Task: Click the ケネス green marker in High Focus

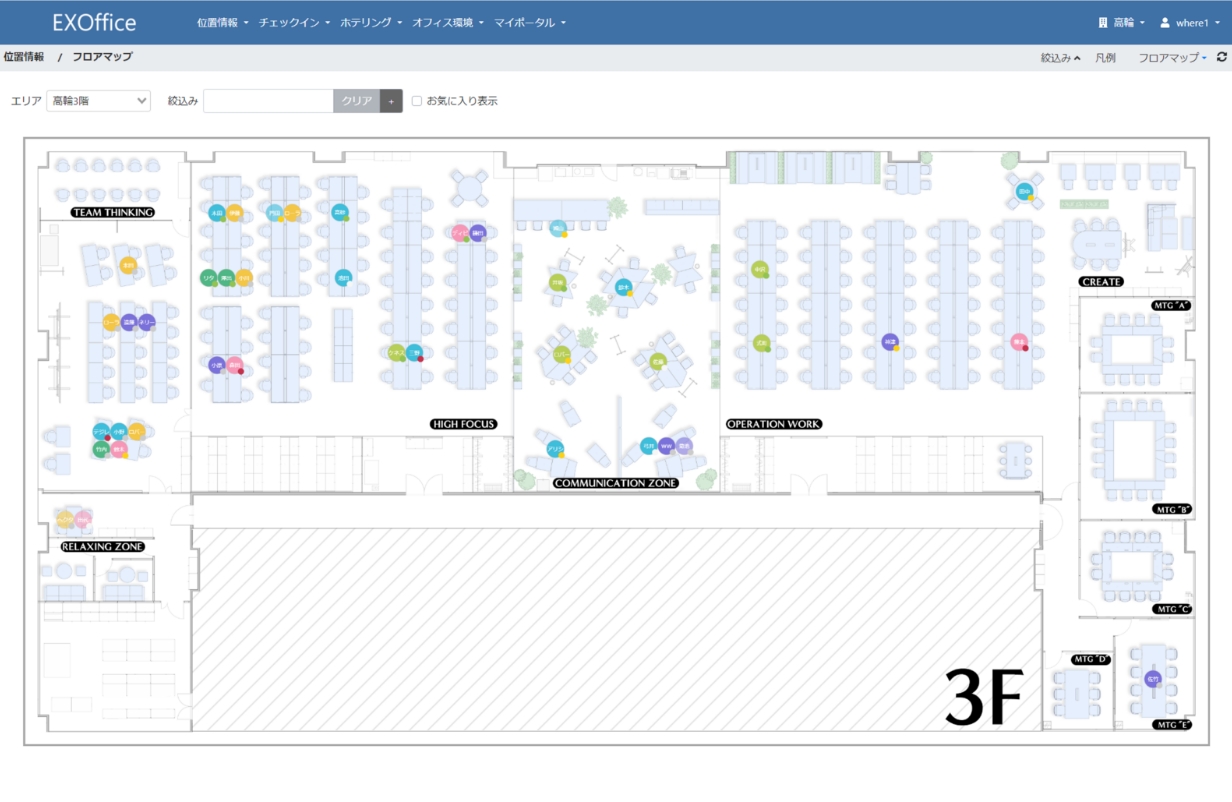Action: [x=396, y=352]
